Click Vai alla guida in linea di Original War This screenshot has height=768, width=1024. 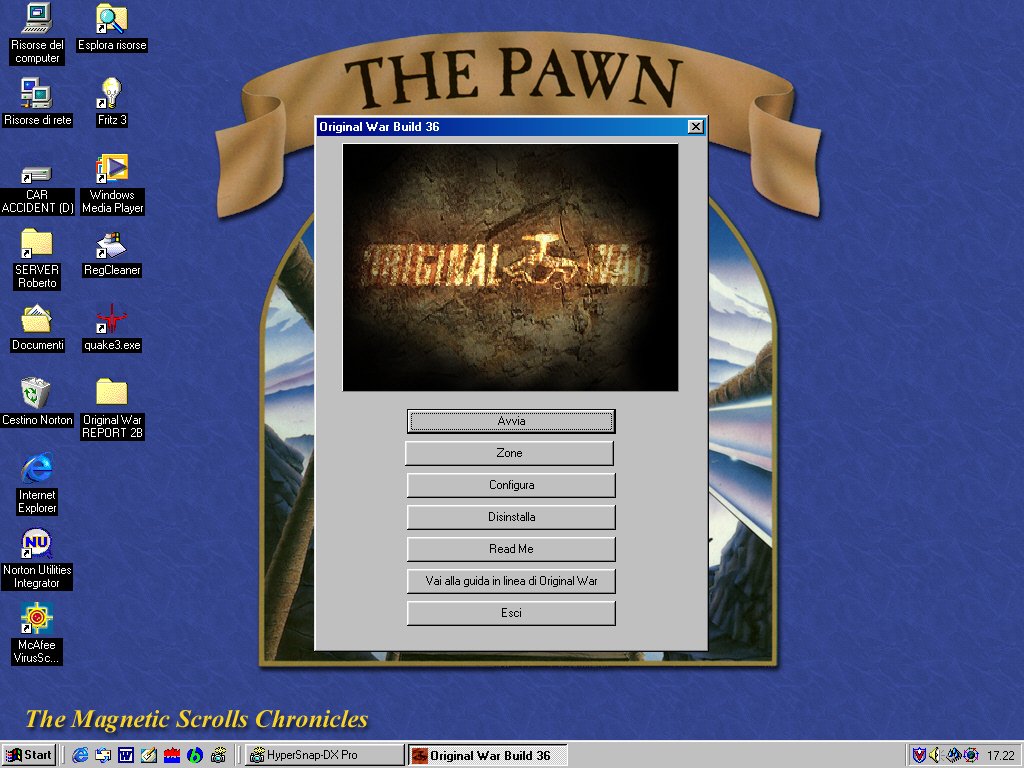(x=511, y=581)
